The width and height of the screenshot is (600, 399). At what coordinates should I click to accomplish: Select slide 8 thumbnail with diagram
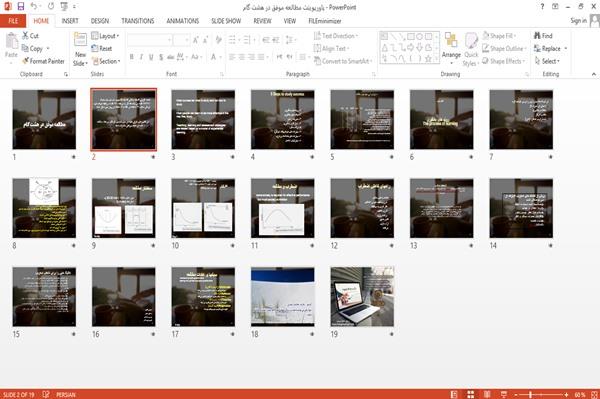pos(44,208)
